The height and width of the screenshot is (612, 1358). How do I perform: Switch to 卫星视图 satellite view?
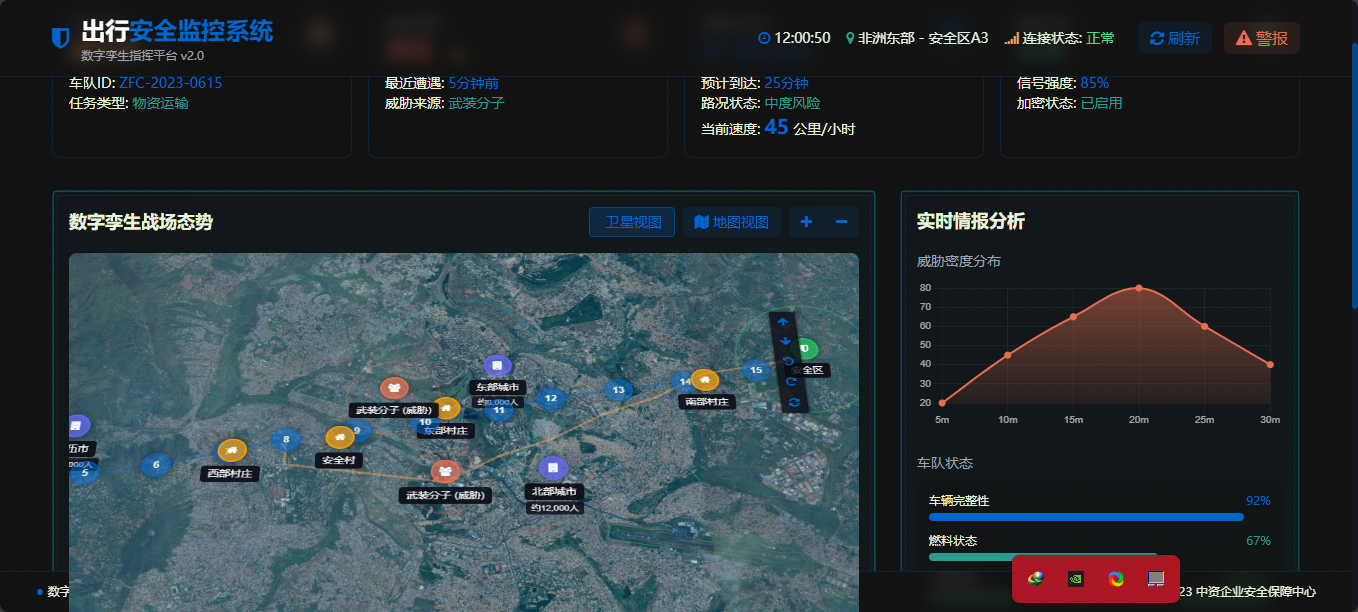[x=632, y=222]
